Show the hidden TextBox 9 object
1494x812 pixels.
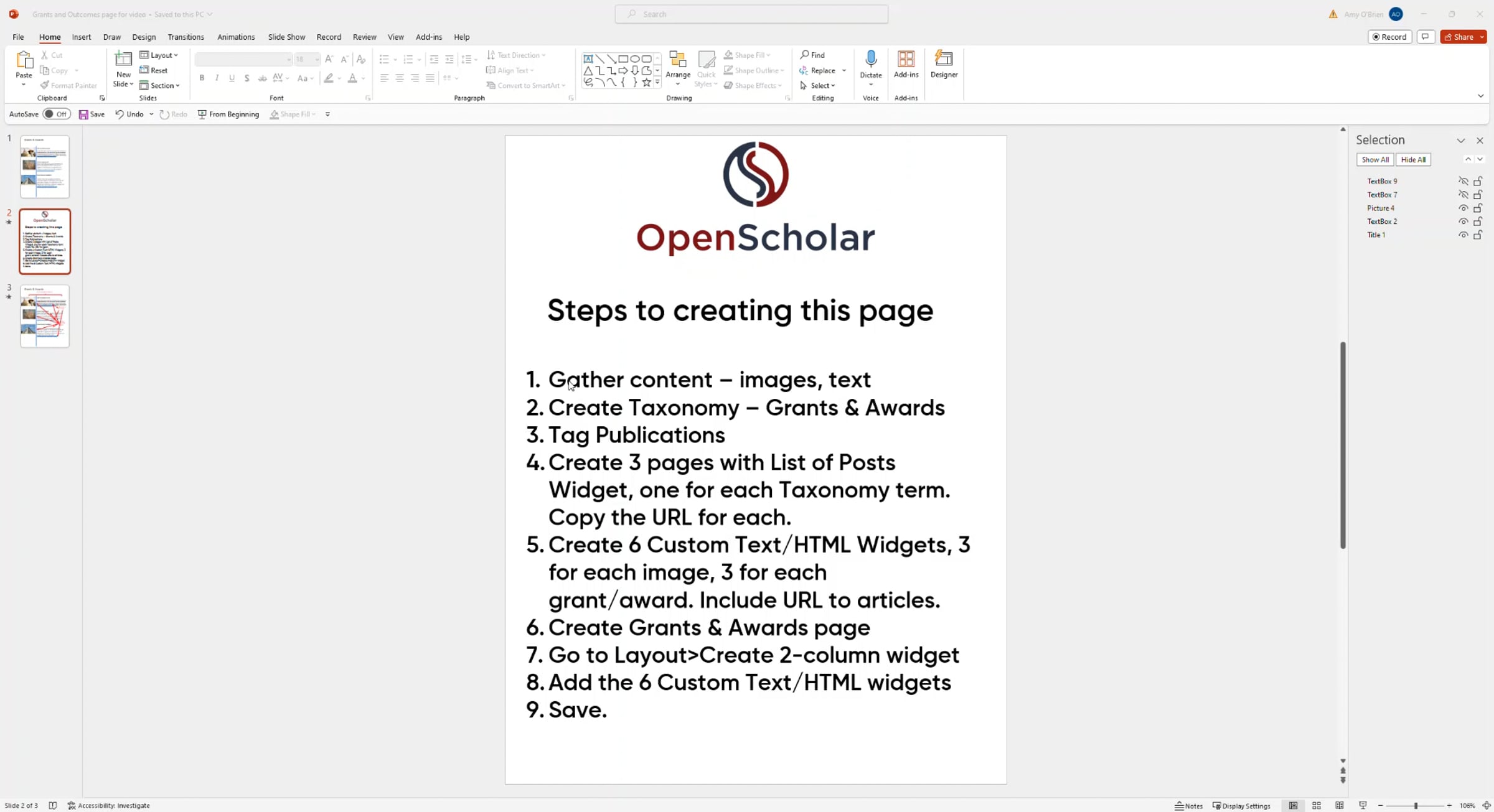point(1463,181)
